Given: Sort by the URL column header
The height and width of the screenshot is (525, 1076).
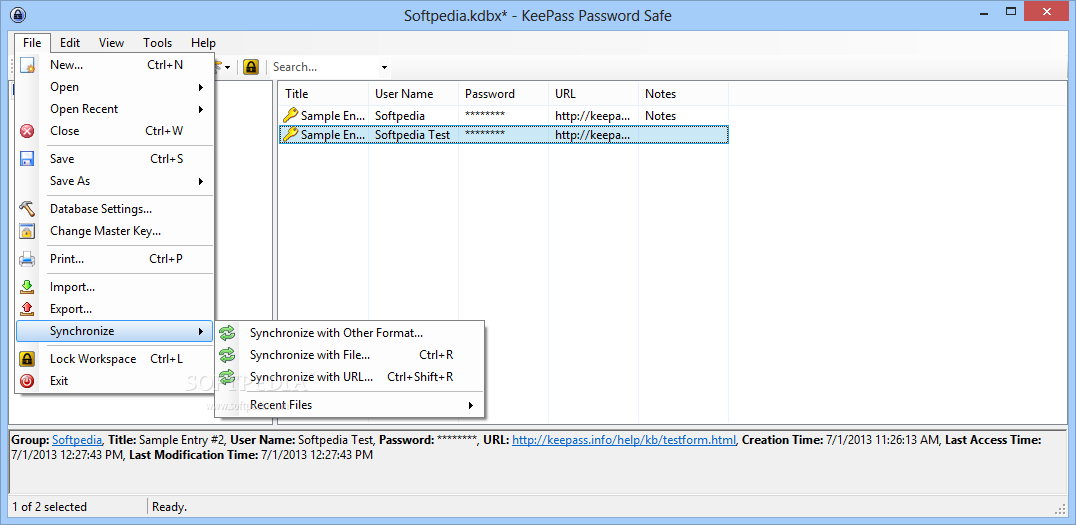Looking at the screenshot, I should (x=594, y=94).
